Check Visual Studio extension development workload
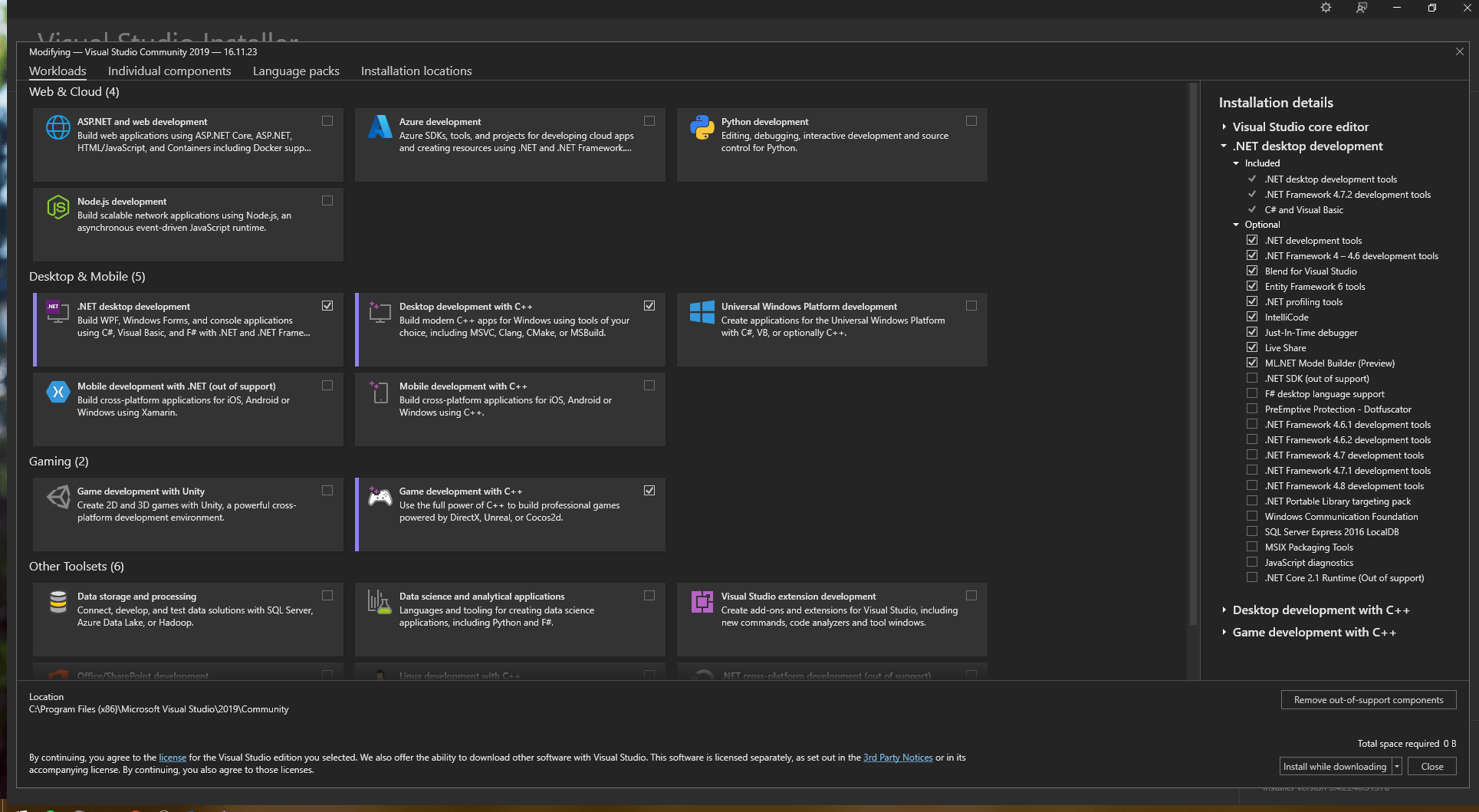Image resolution: width=1479 pixels, height=812 pixels. pos(971,596)
